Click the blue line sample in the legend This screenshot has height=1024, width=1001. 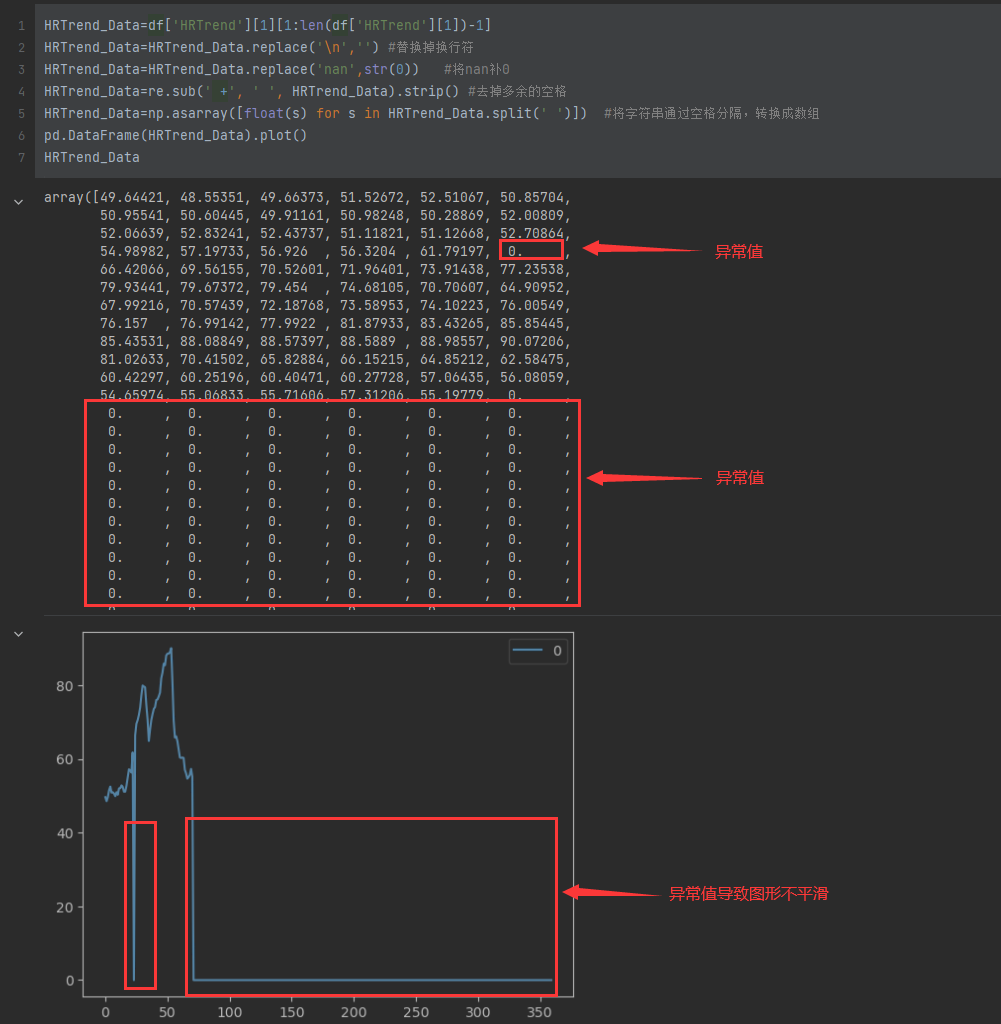527,651
